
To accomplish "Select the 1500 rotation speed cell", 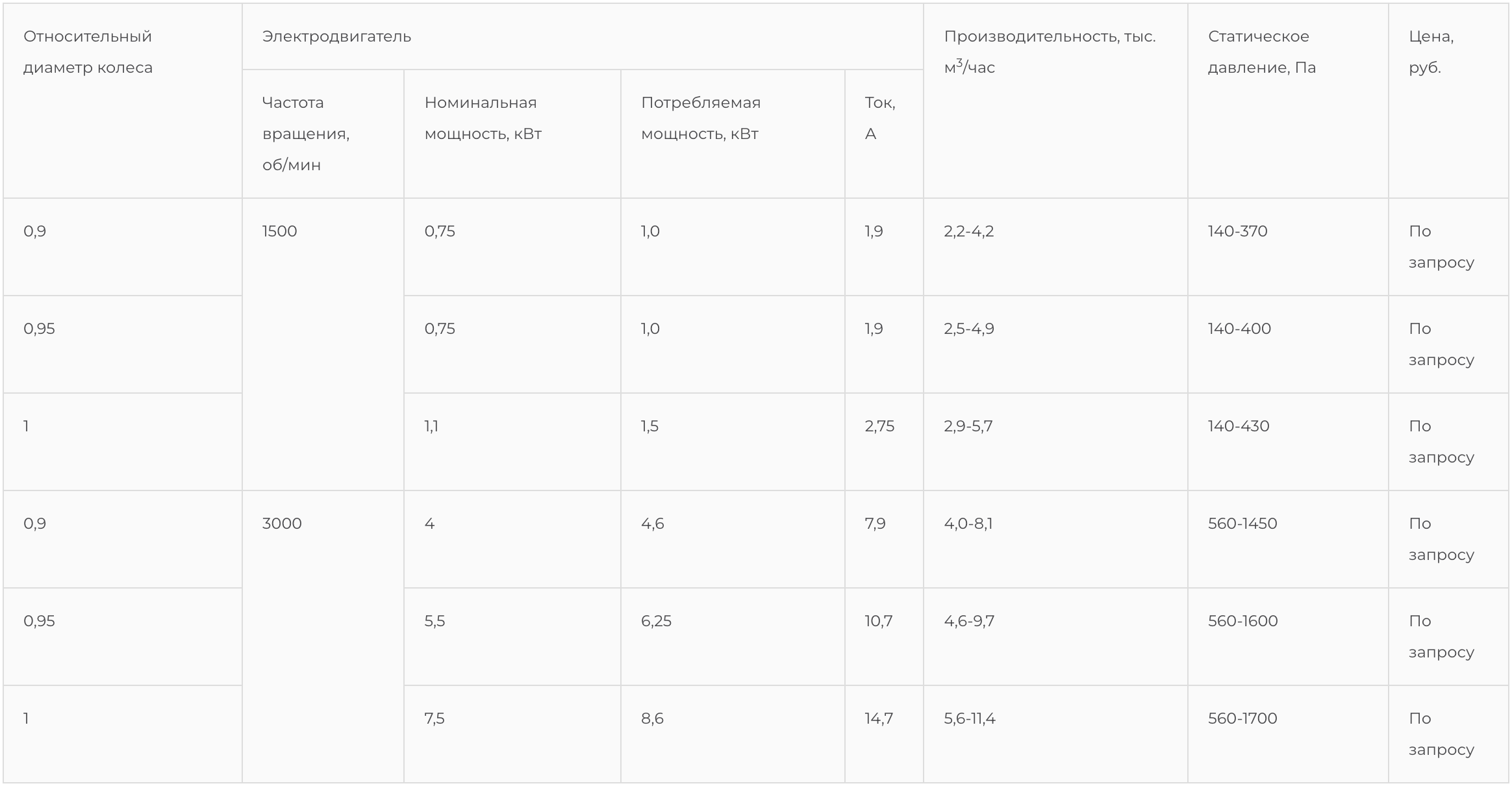I will (280, 231).
